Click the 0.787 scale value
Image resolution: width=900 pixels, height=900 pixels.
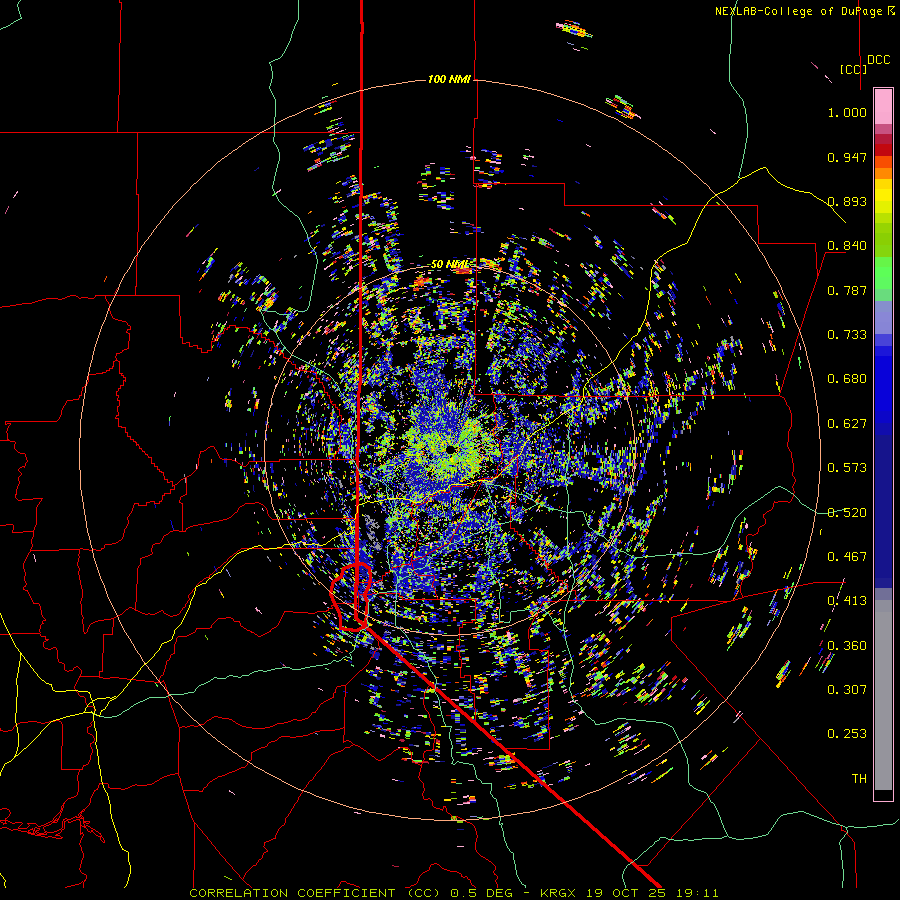[x=847, y=290]
